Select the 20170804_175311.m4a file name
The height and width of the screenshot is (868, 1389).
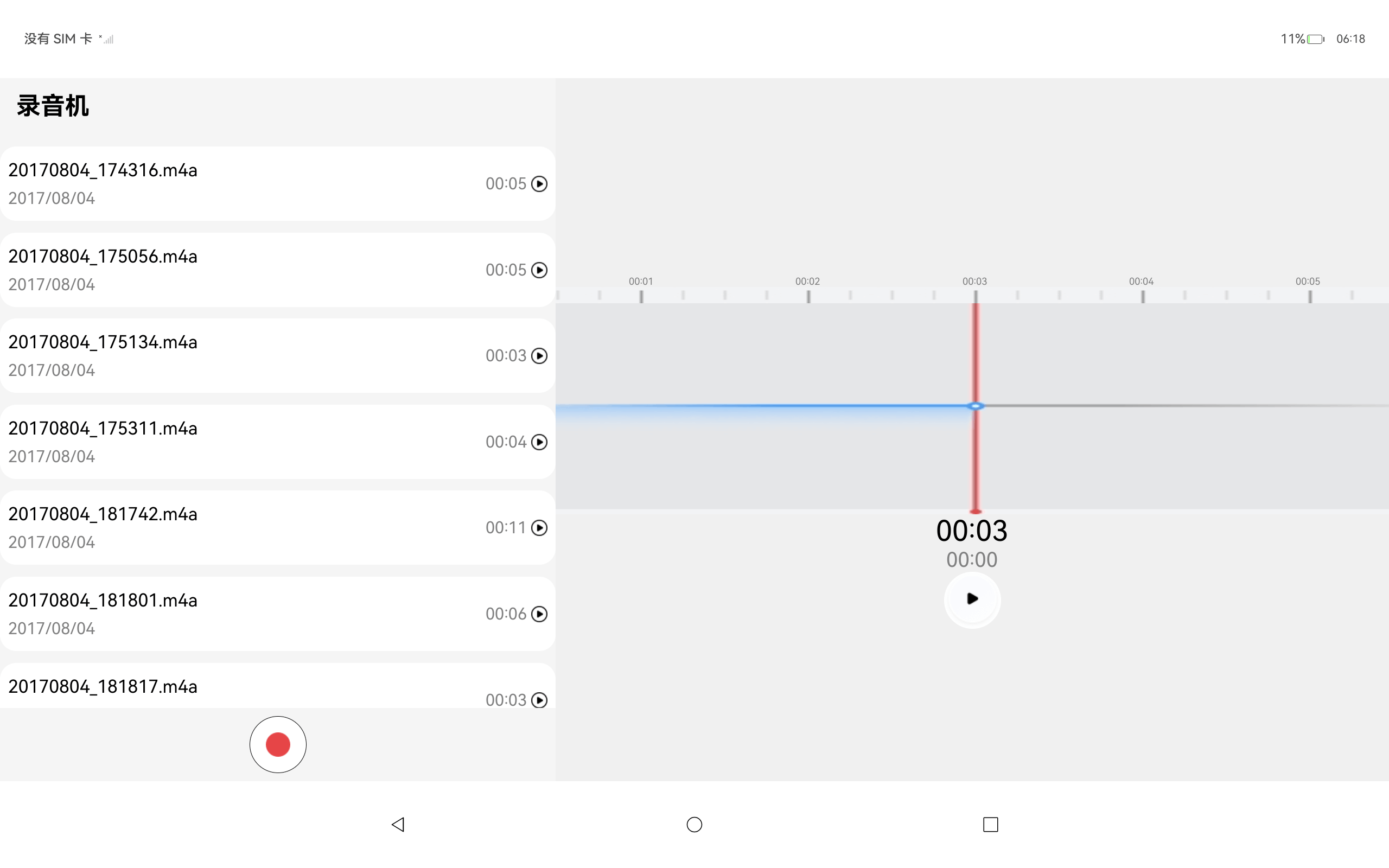pos(103,428)
